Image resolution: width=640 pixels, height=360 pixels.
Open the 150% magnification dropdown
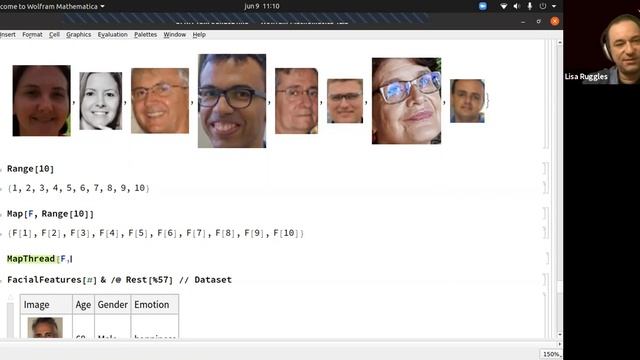pyautogui.click(x=551, y=354)
